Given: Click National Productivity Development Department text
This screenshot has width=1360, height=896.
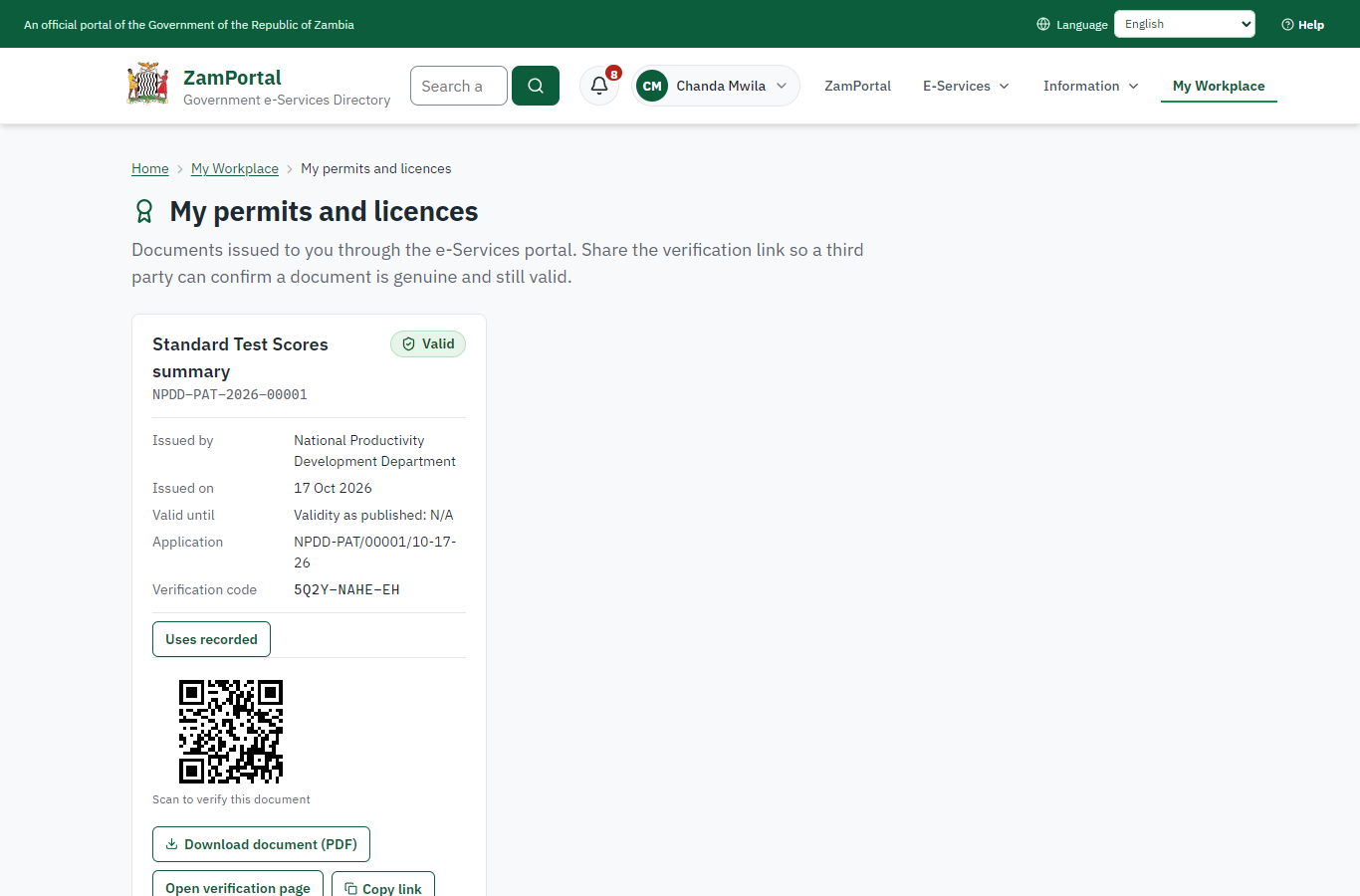Looking at the screenshot, I should [x=374, y=451].
